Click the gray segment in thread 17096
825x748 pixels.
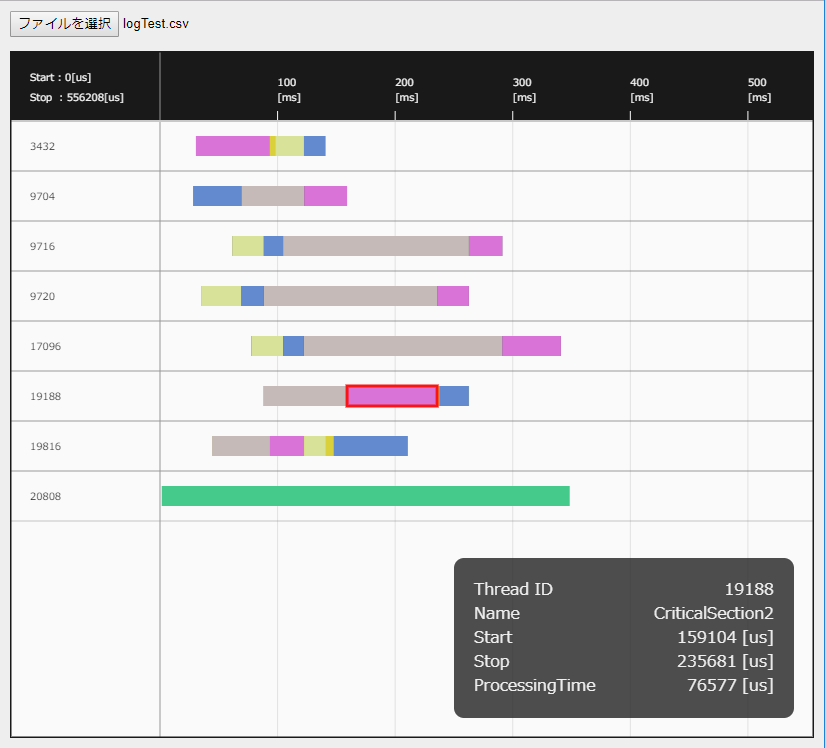click(x=403, y=346)
